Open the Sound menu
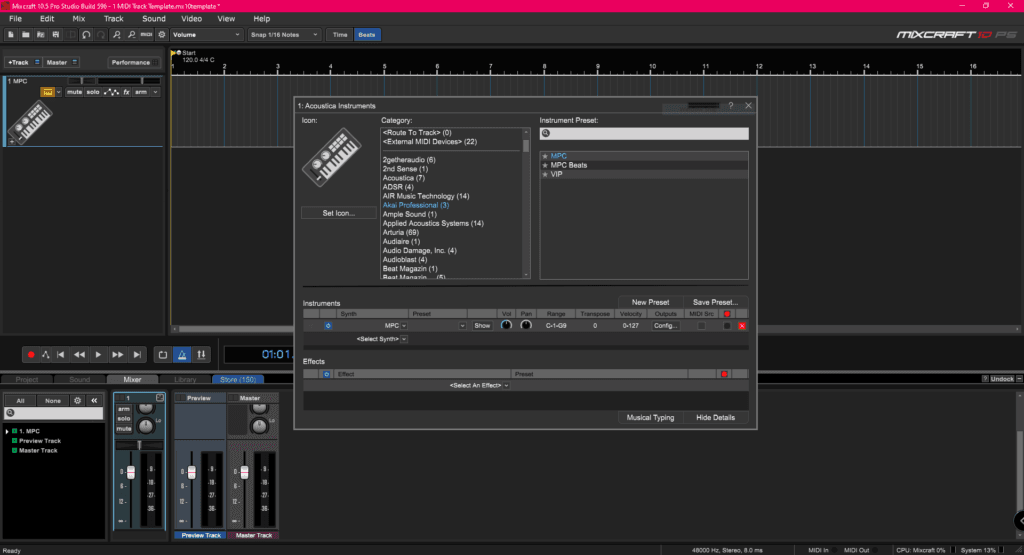 point(153,19)
